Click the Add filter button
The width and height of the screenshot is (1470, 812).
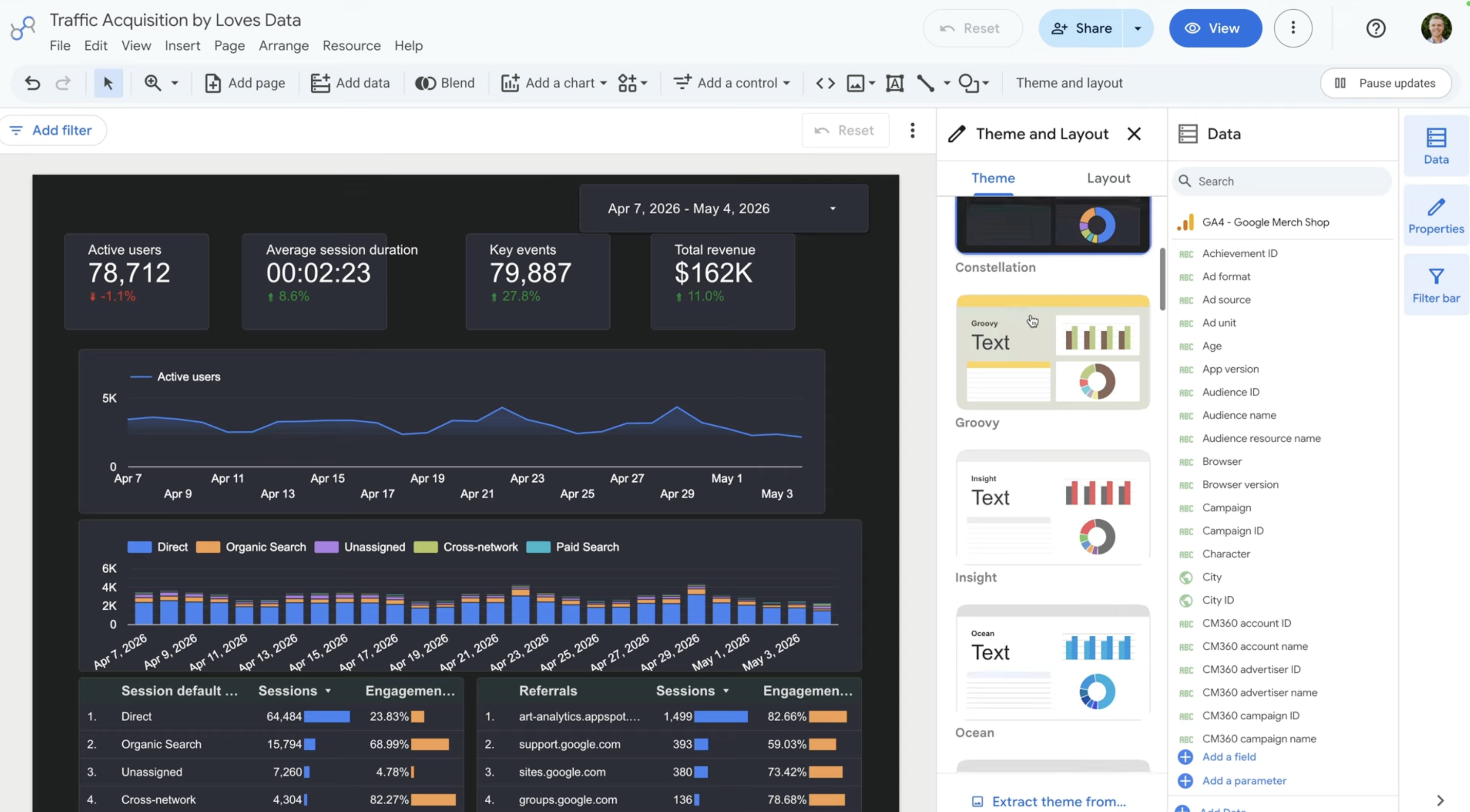52,130
